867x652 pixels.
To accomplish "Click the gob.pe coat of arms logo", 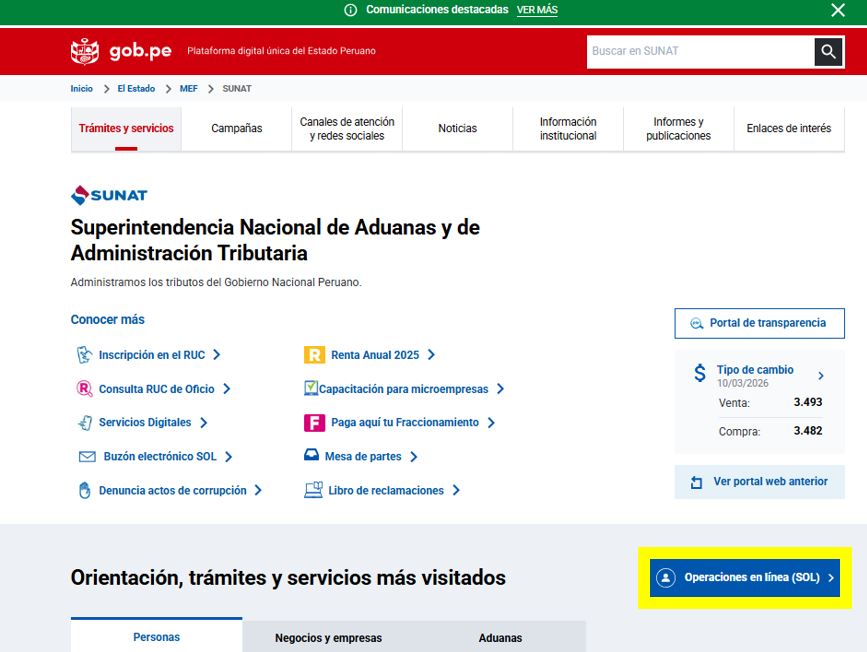I will [x=86, y=50].
